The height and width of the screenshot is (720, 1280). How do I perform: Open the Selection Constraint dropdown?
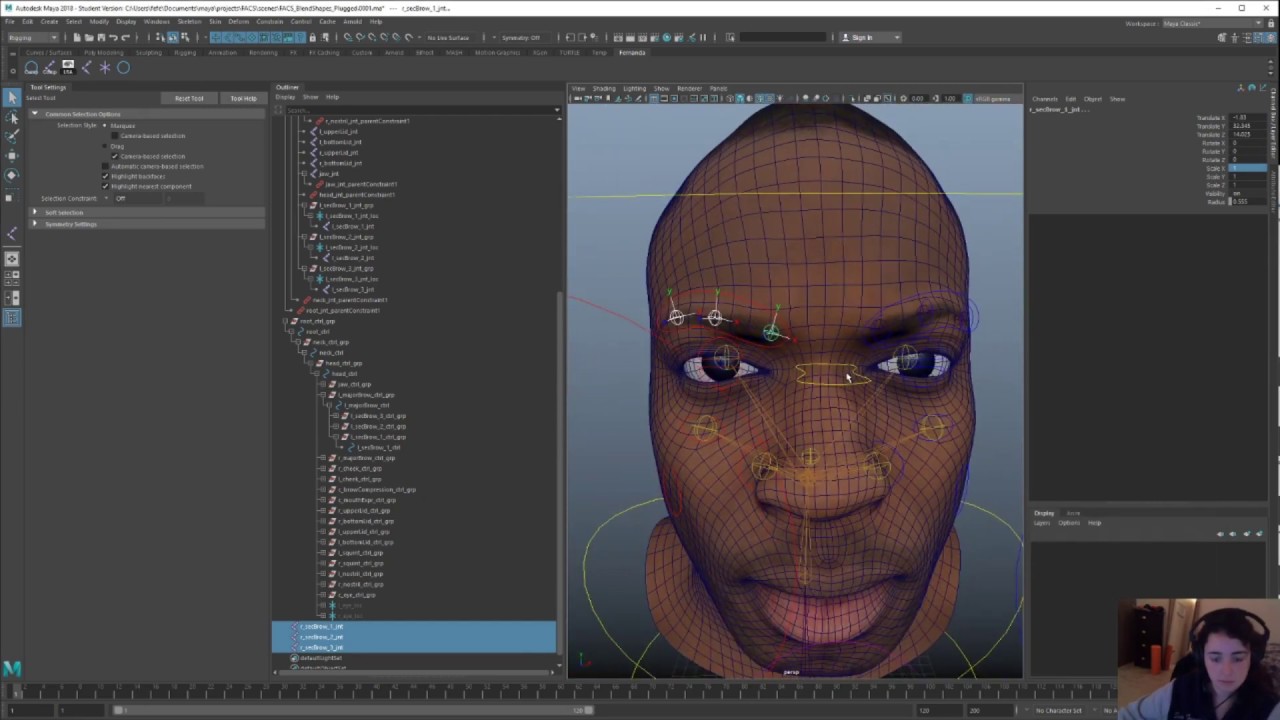(137, 198)
